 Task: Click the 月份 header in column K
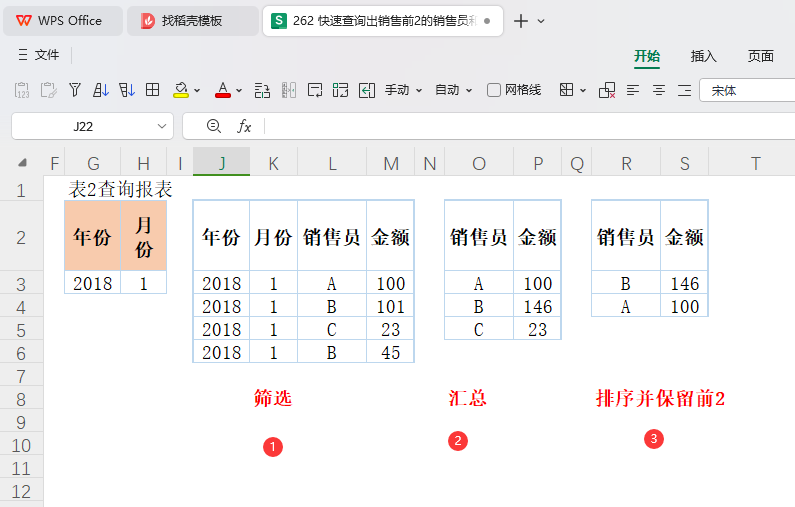273,236
